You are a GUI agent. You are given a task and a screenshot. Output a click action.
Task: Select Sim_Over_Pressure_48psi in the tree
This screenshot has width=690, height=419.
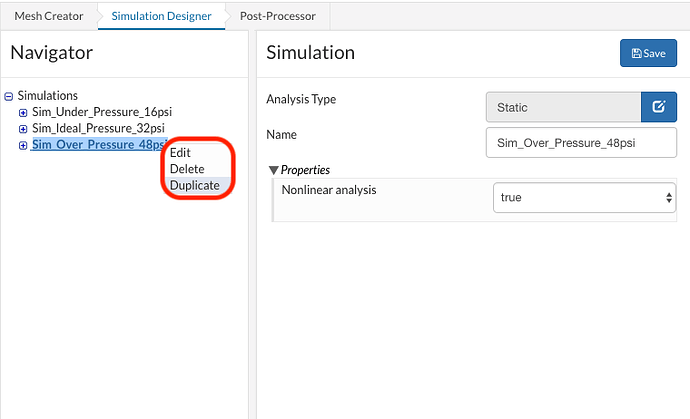pos(98,145)
